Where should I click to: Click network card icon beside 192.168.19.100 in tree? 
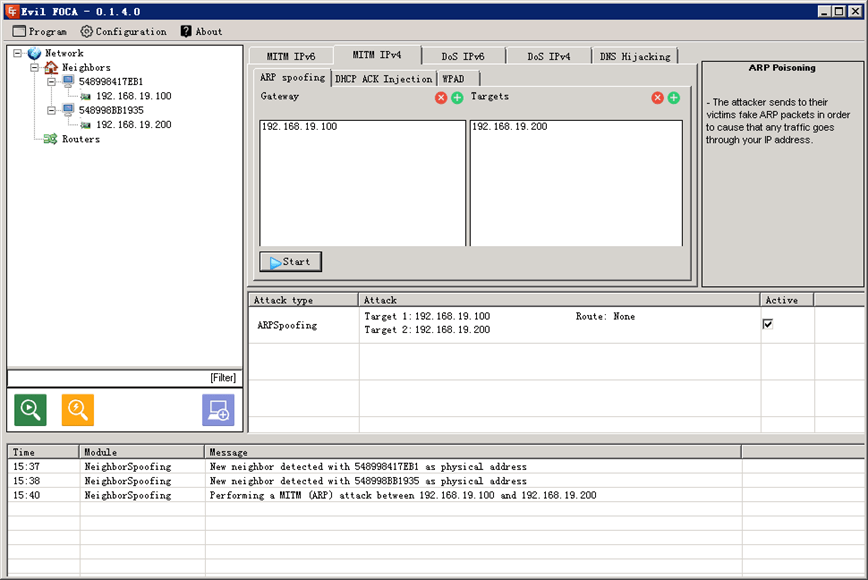(85, 96)
